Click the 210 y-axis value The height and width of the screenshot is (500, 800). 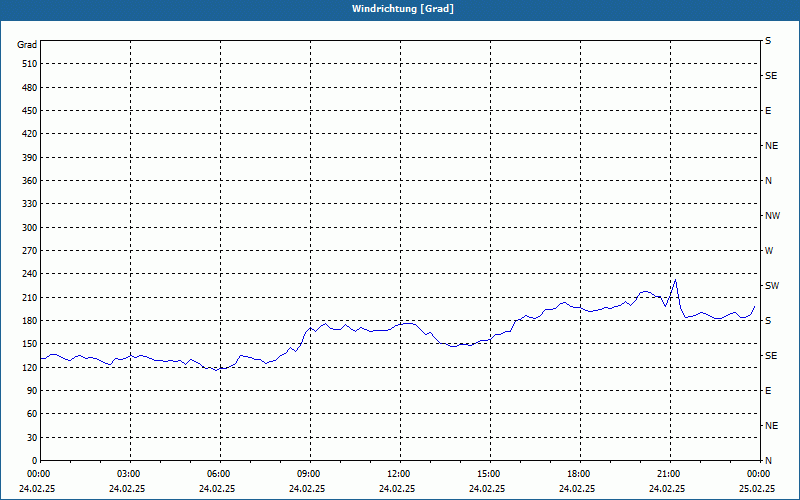tap(30, 297)
